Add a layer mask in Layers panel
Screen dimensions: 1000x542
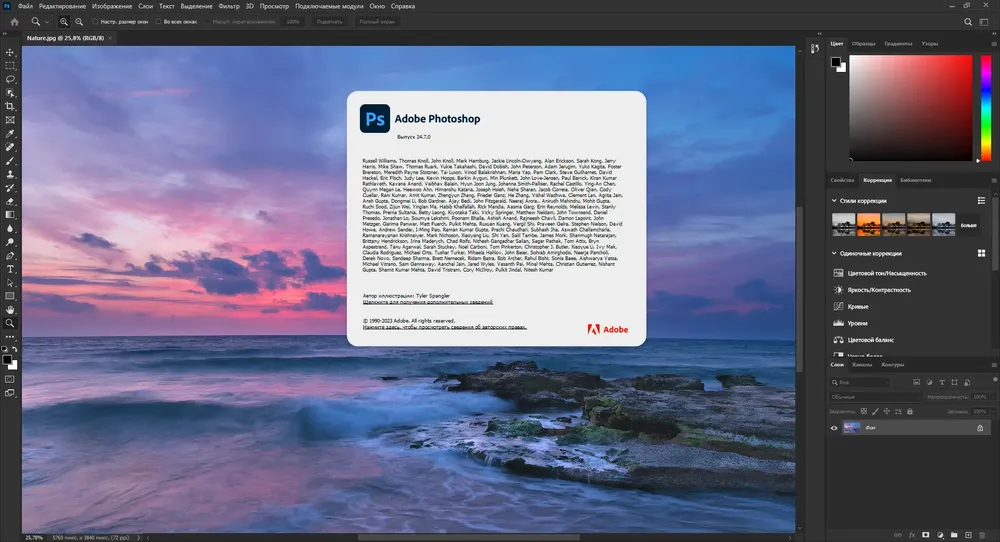[x=925, y=535]
